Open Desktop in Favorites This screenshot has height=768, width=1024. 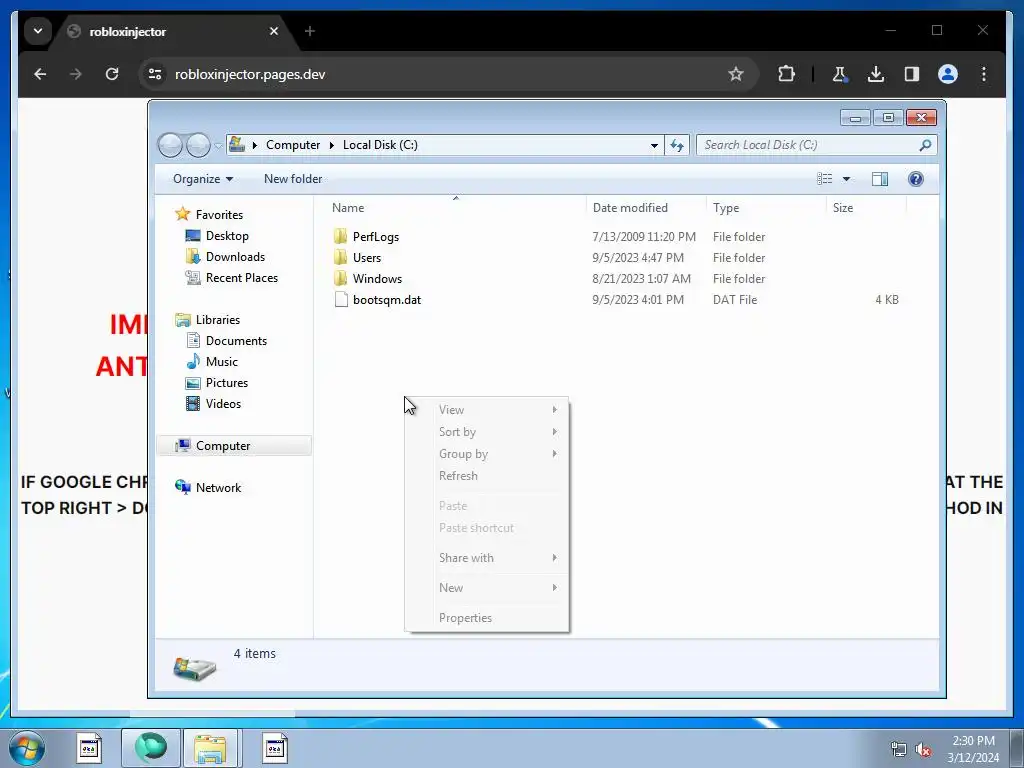[x=227, y=236]
